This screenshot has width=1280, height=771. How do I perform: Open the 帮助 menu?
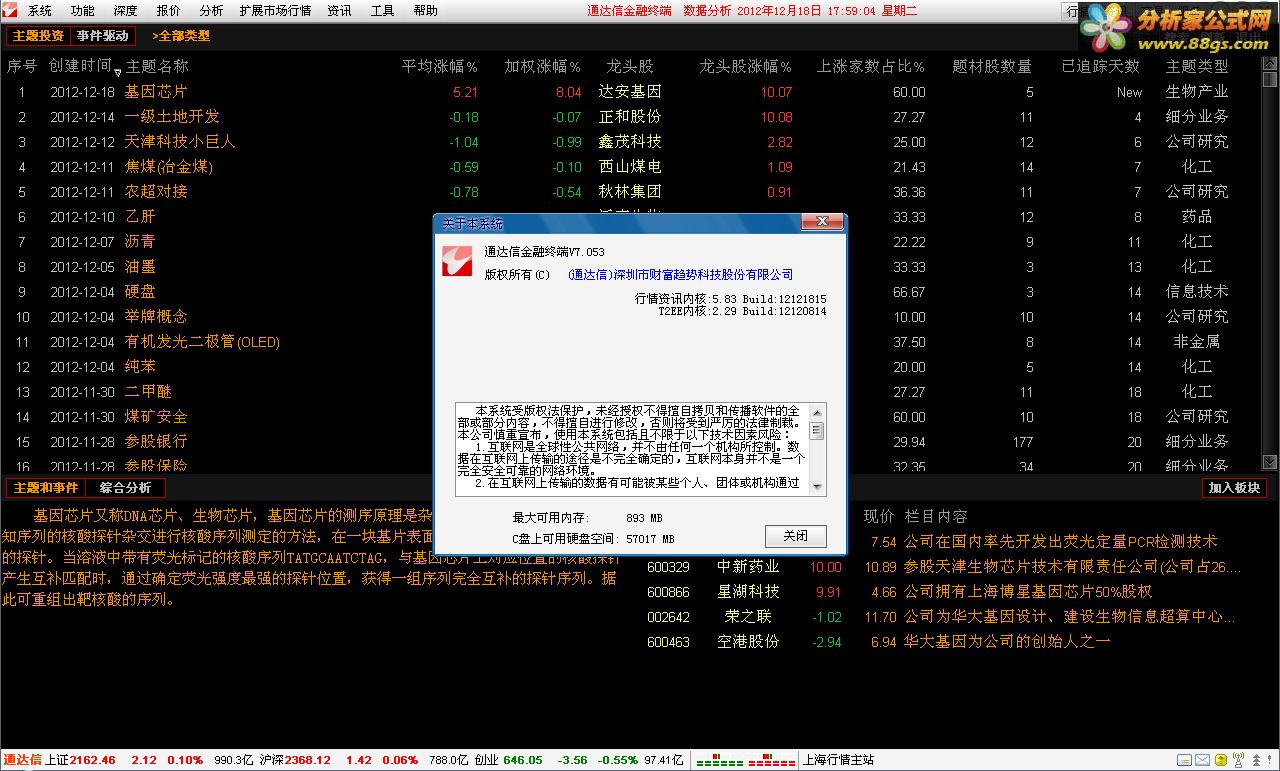(425, 11)
